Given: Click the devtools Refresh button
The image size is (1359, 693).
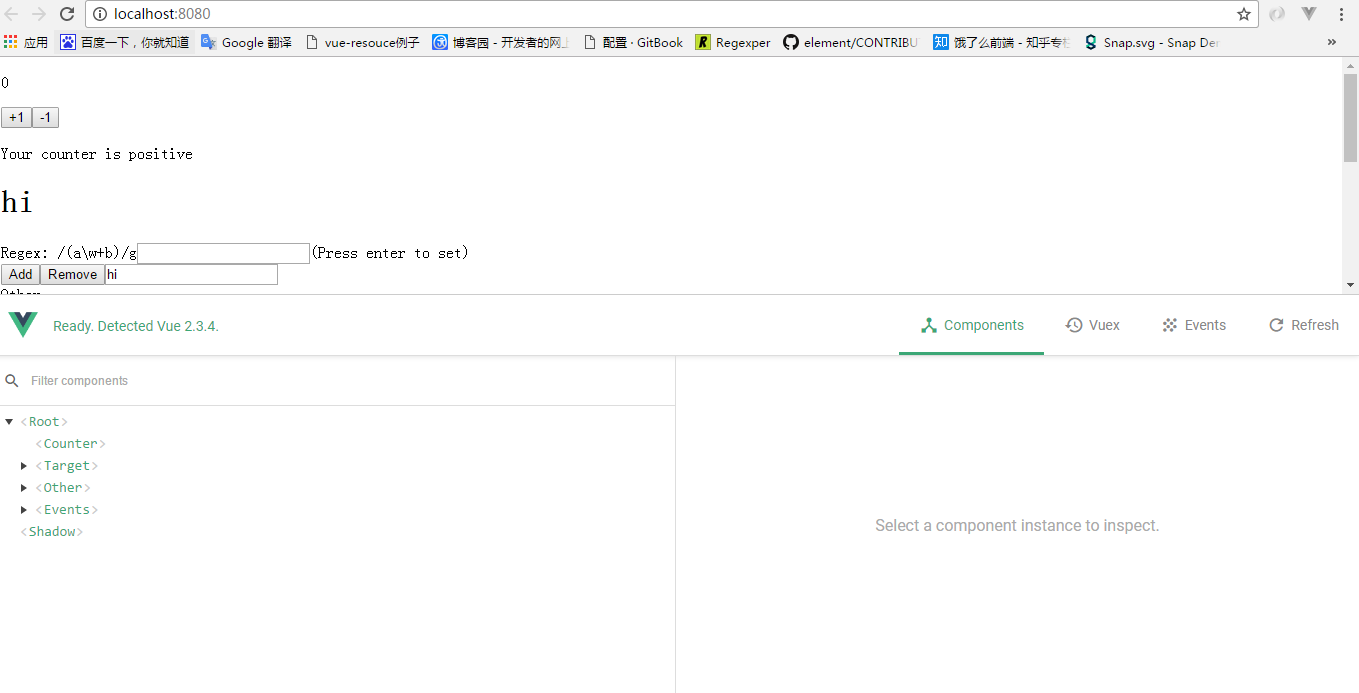Looking at the screenshot, I should click(x=1303, y=325).
